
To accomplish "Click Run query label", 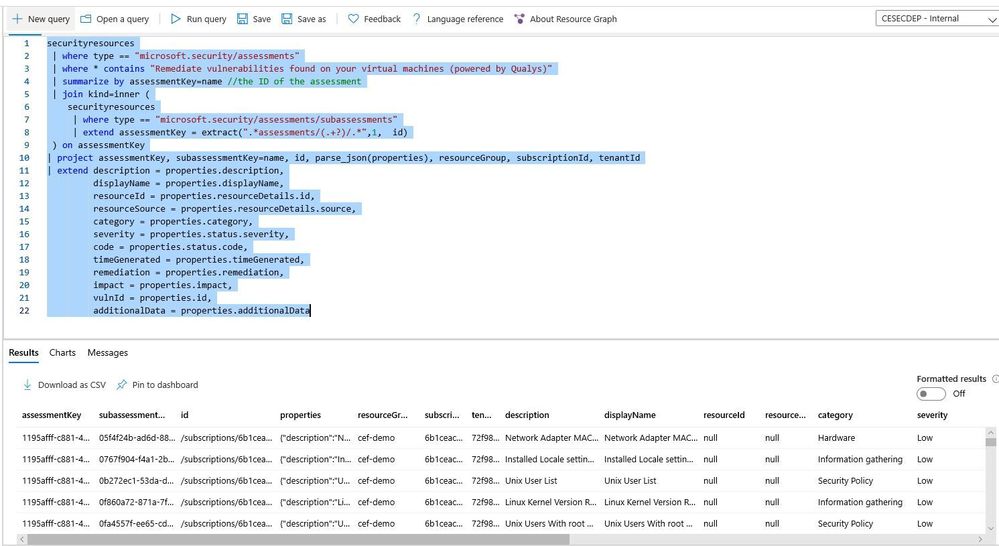I will click(x=206, y=19).
